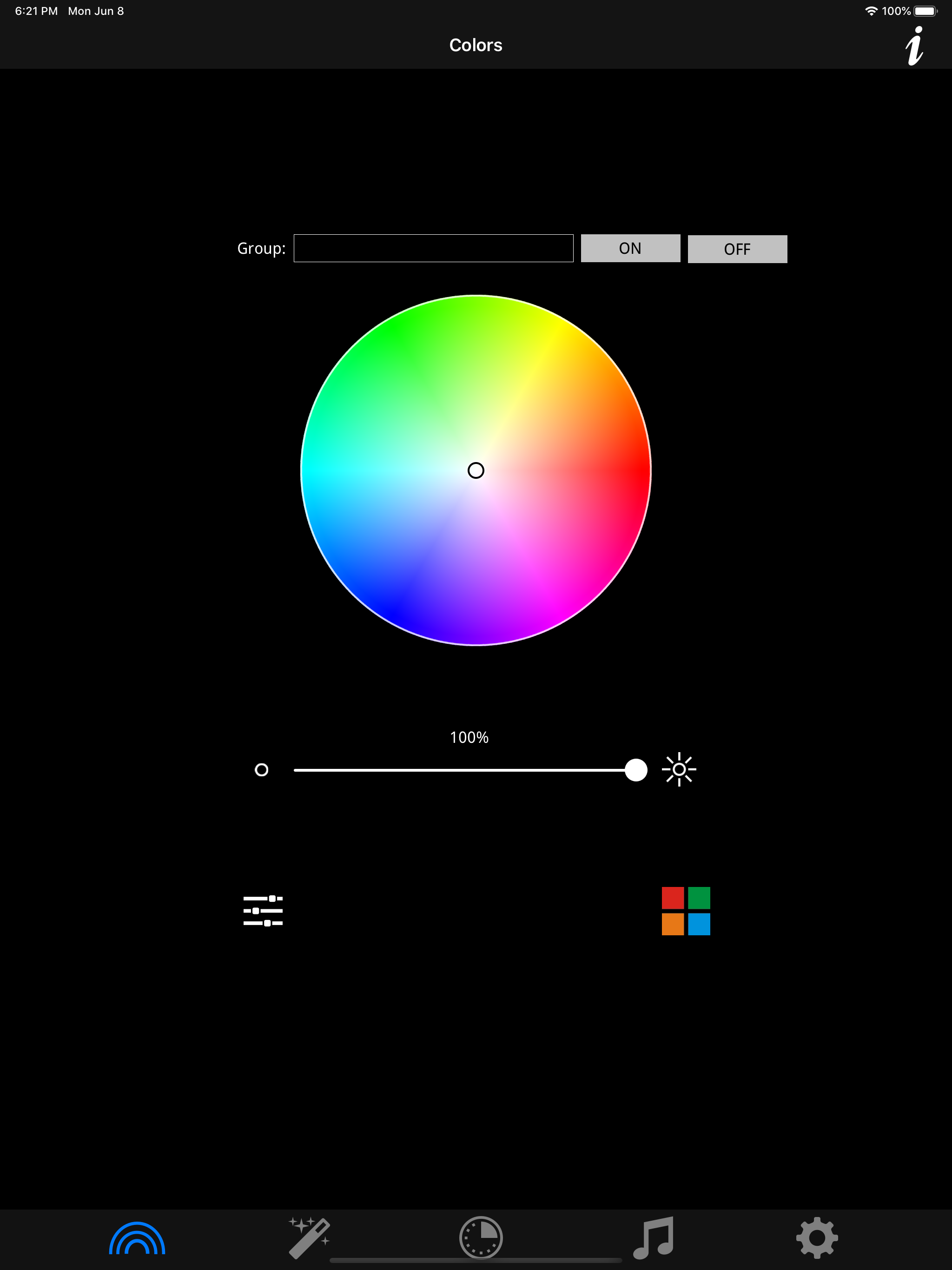Image resolution: width=952 pixels, height=1270 pixels.
Task: Click the color wheel center selector
Action: click(x=476, y=470)
